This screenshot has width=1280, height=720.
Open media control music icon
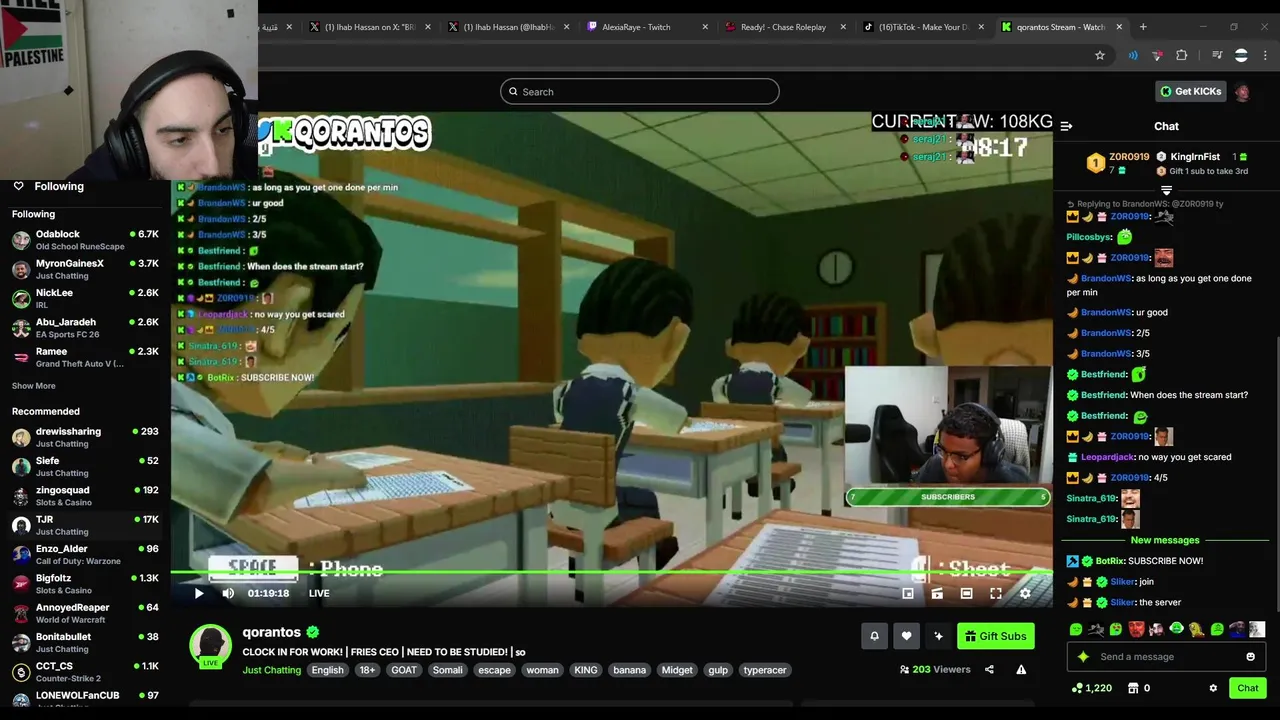pos(1217,55)
